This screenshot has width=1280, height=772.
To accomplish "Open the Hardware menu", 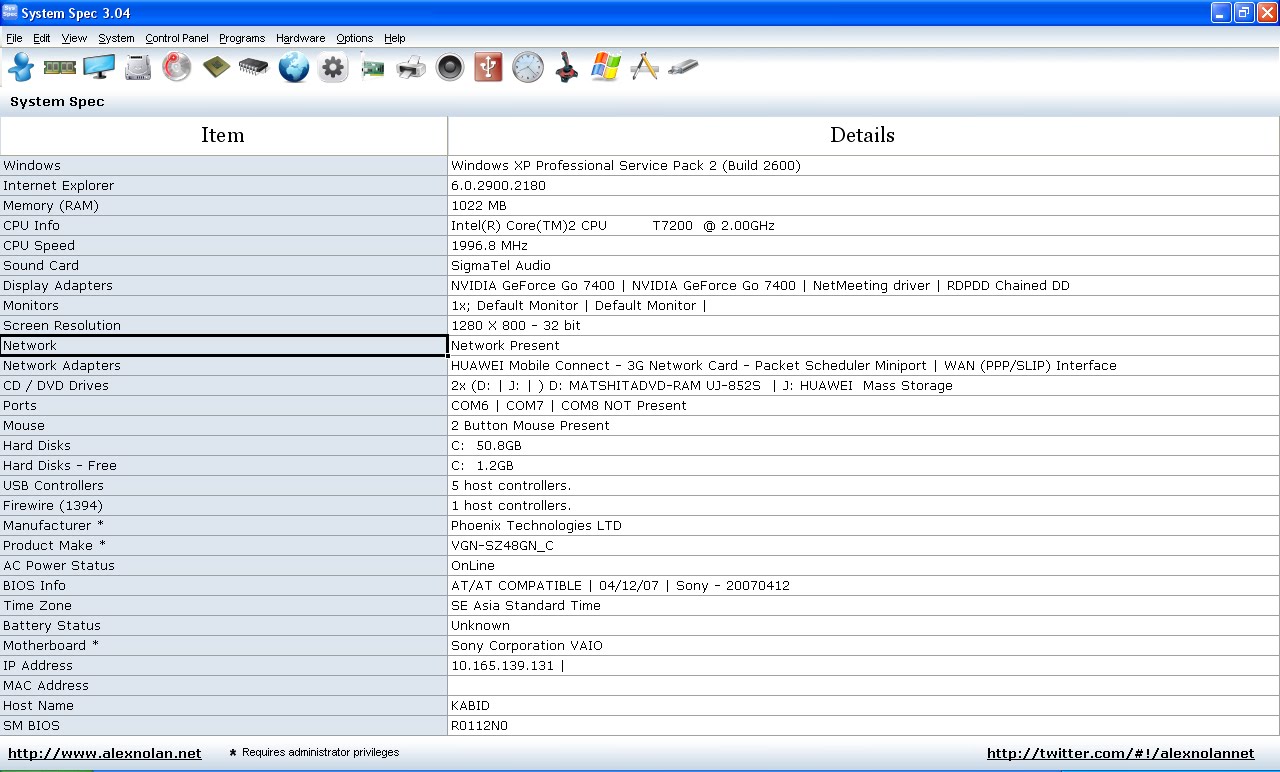I will click(300, 38).
